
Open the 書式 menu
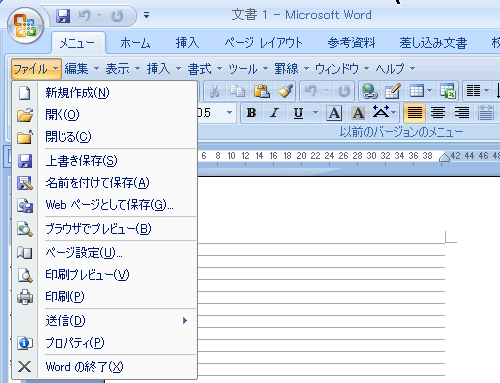205,69
